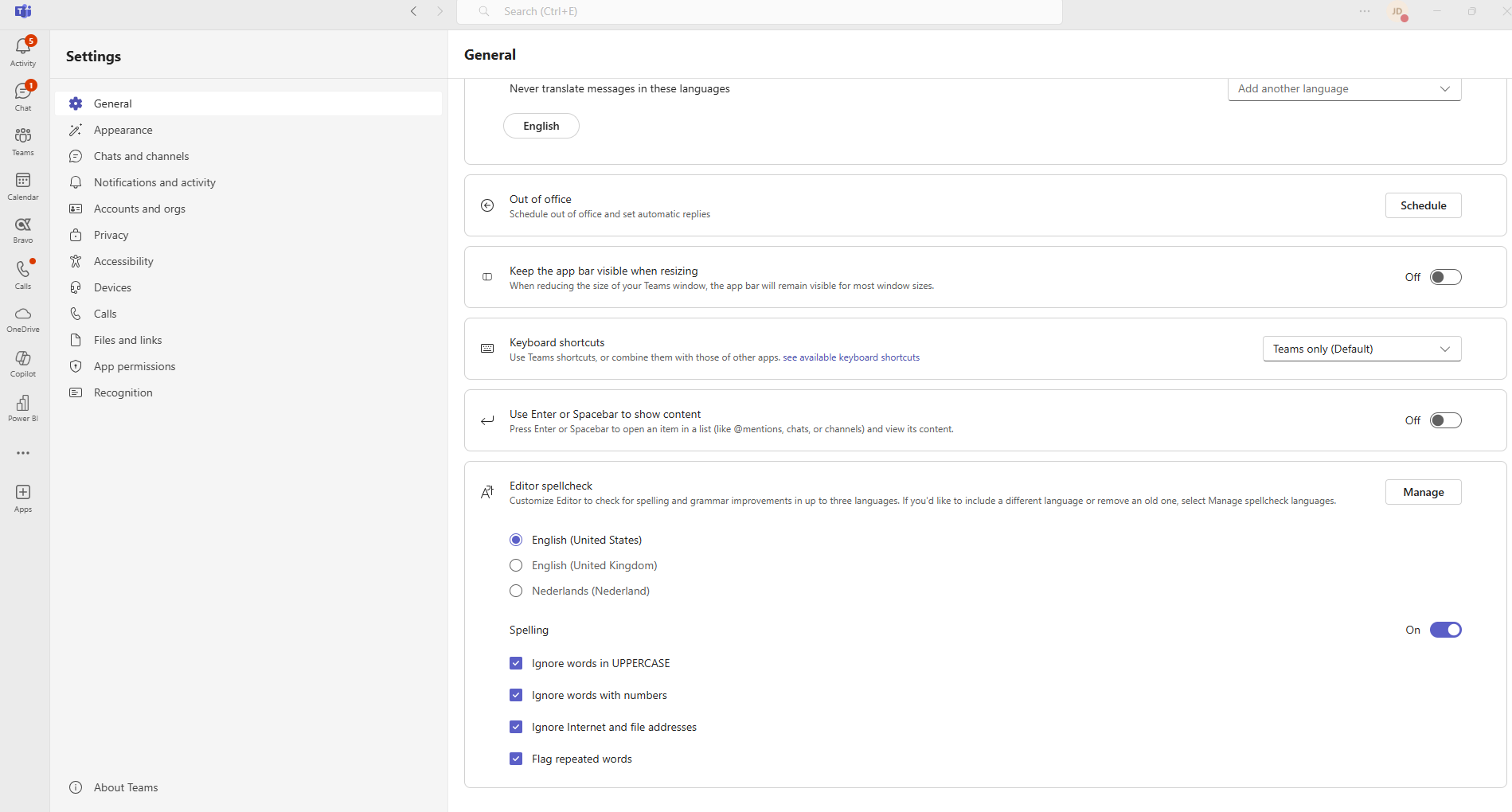Show more apps via the ellipsis icon
1512x812 pixels.
[23, 453]
